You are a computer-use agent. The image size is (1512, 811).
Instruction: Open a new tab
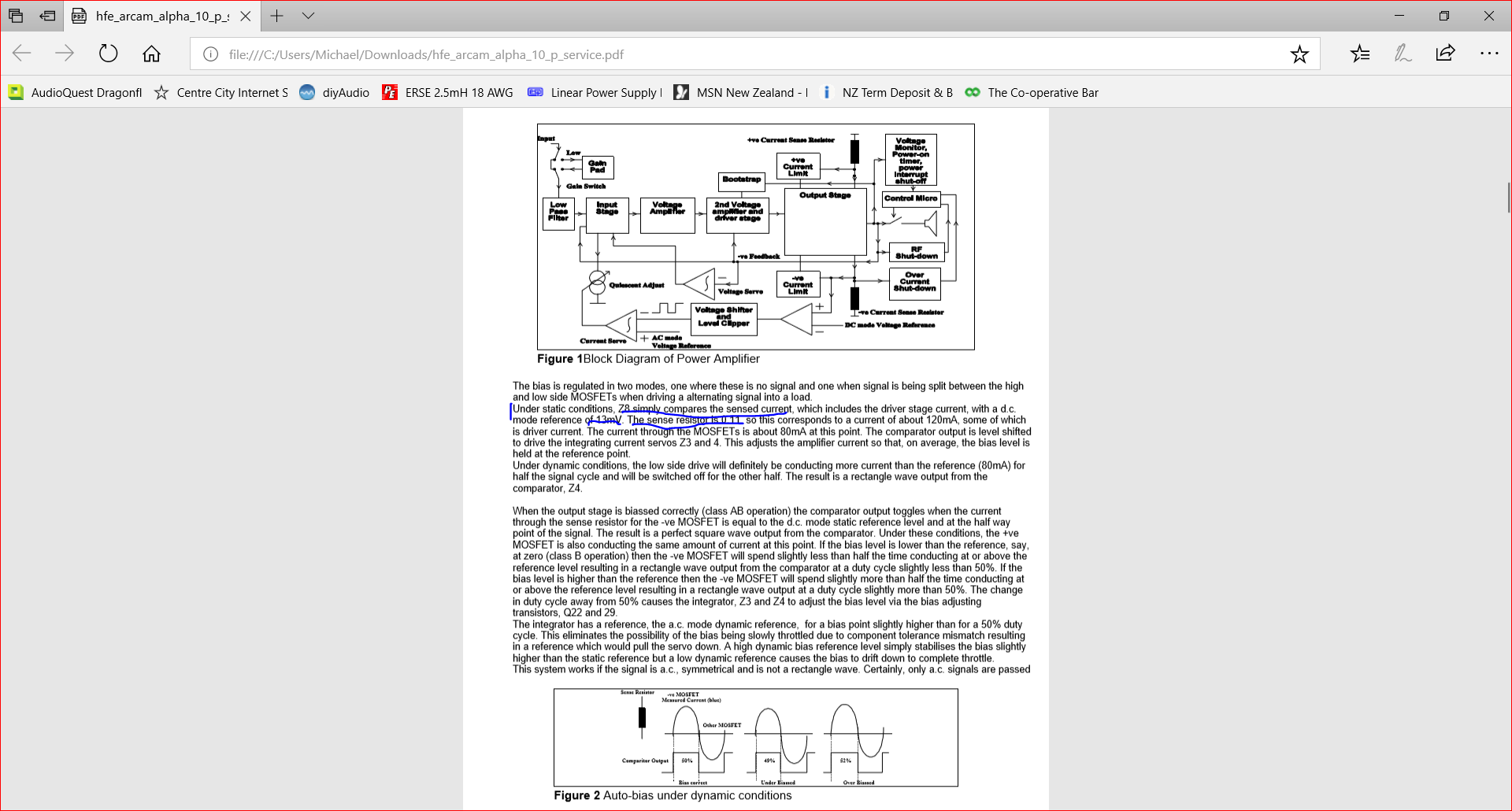click(276, 16)
